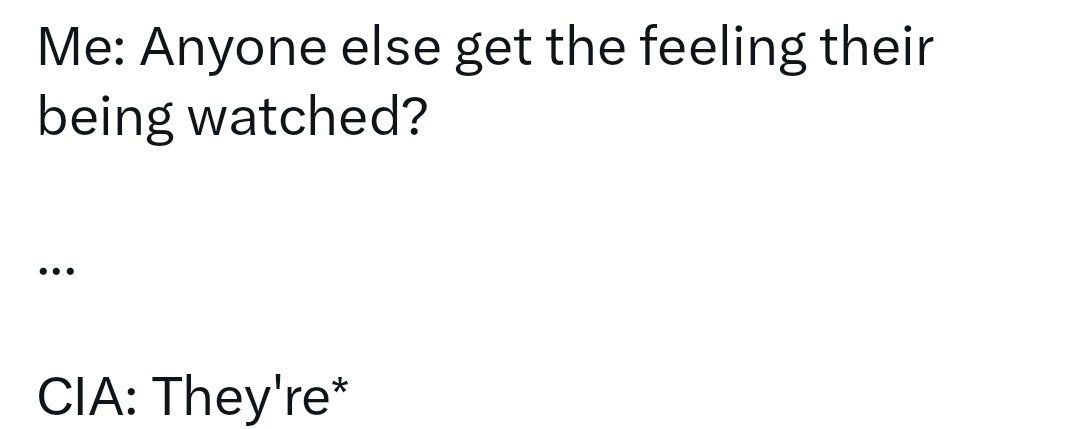This screenshot has height=429, width=1080.
Task: Click the apostrophe in "They're"
Action: (280, 384)
